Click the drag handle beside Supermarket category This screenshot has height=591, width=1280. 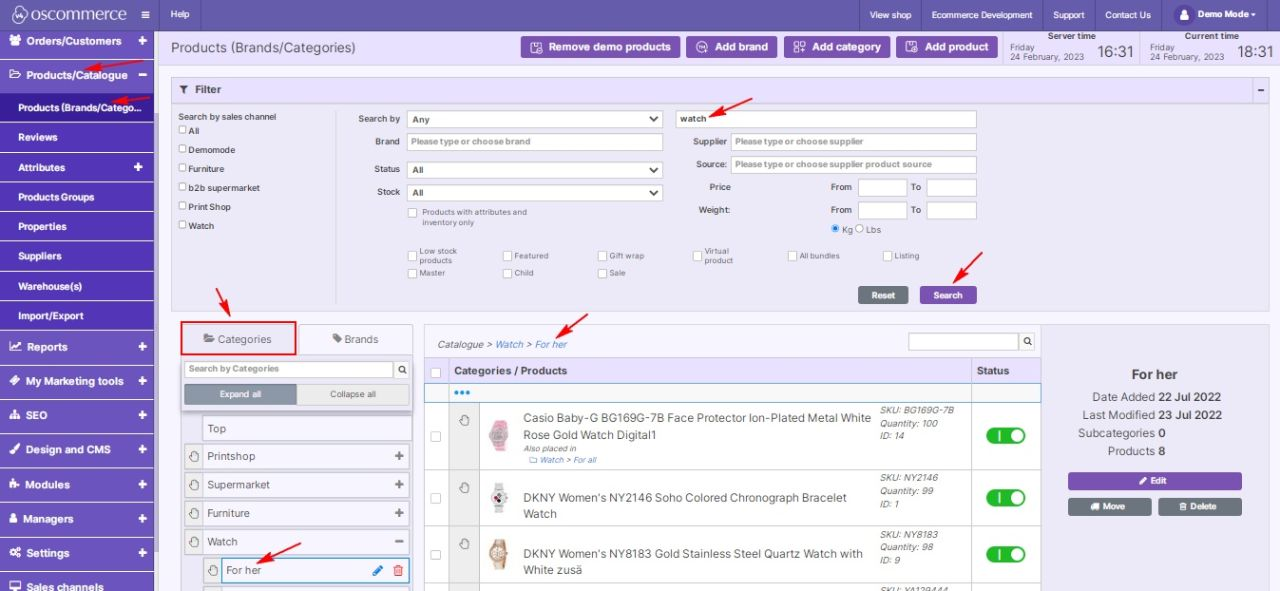[194, 485]
